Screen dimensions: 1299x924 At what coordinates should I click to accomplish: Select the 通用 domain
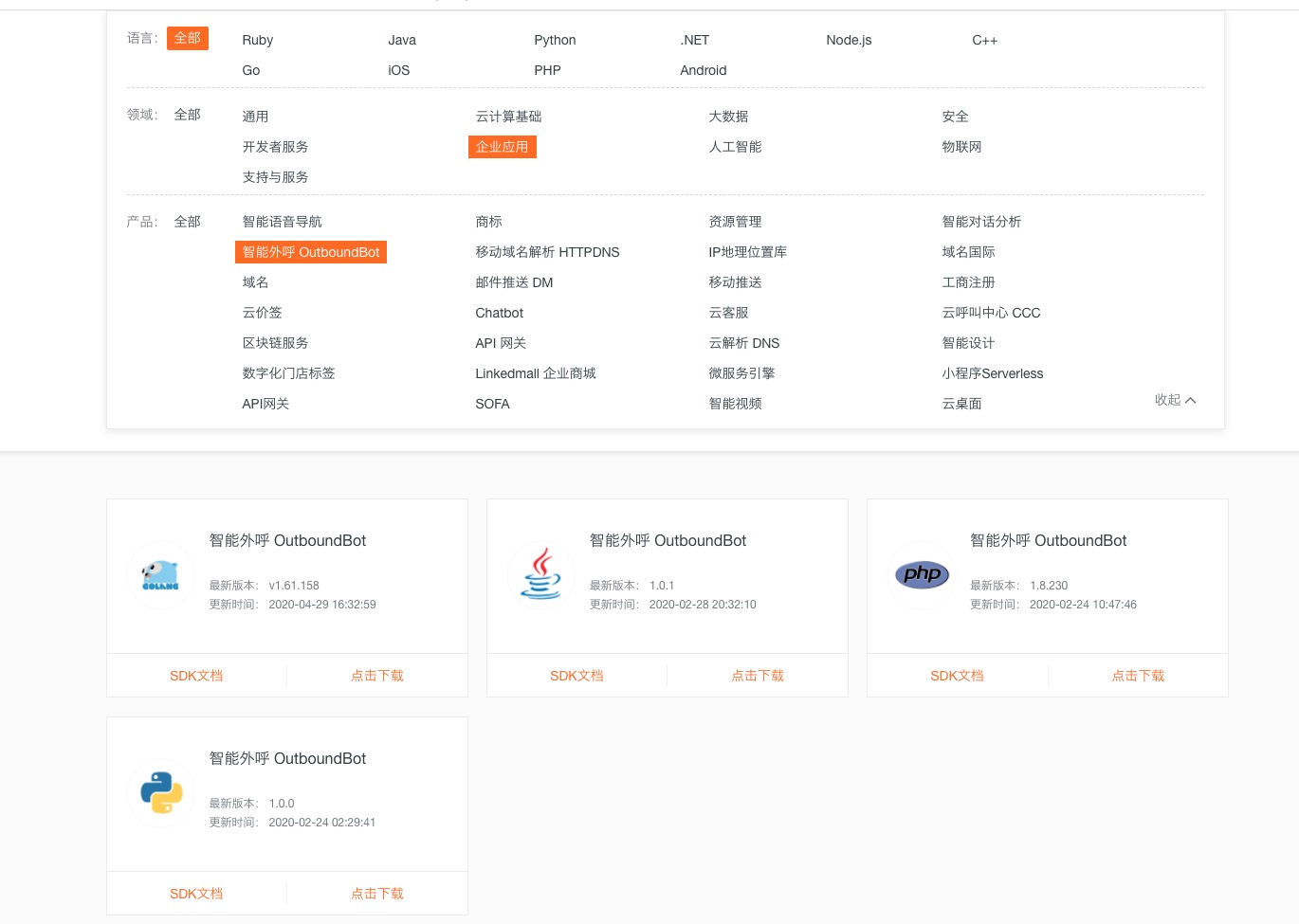255,117
